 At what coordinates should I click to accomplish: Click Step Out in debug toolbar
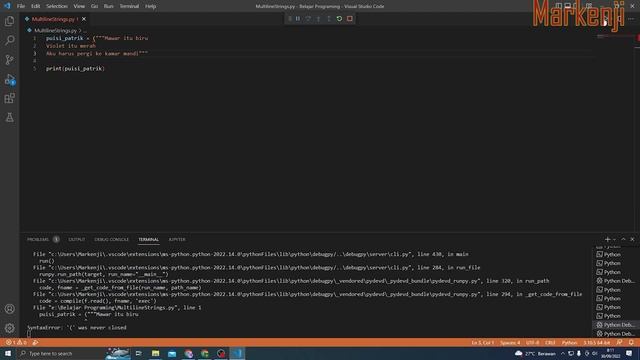pyautogui.click(x=329, y=19)
